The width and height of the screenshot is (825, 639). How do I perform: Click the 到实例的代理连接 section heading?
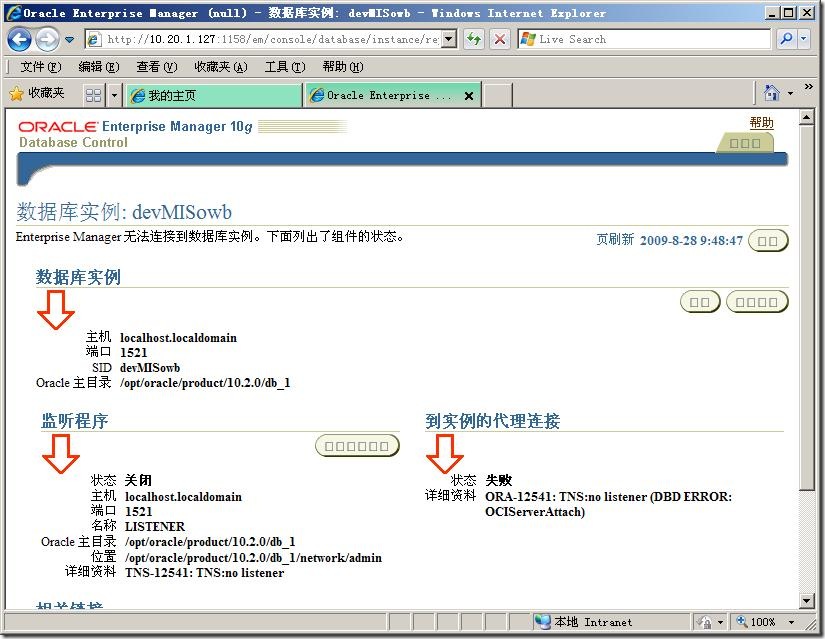(492, 421)
